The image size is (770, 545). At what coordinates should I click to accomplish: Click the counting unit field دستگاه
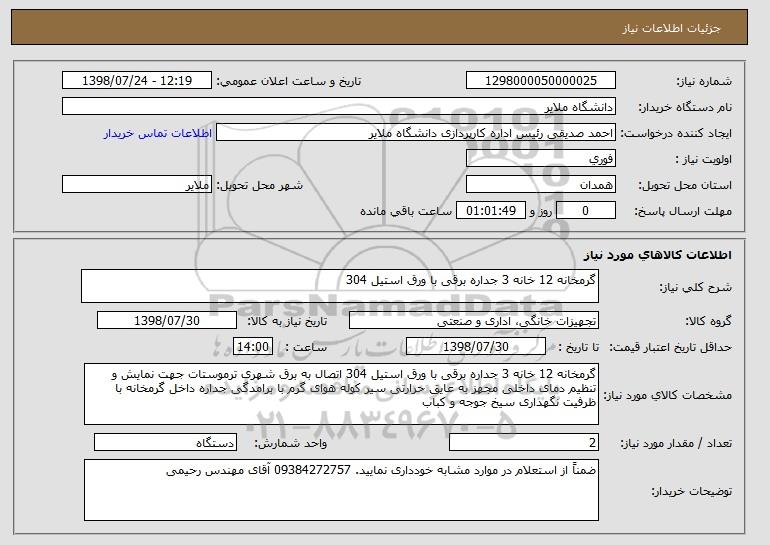[165, 442]
